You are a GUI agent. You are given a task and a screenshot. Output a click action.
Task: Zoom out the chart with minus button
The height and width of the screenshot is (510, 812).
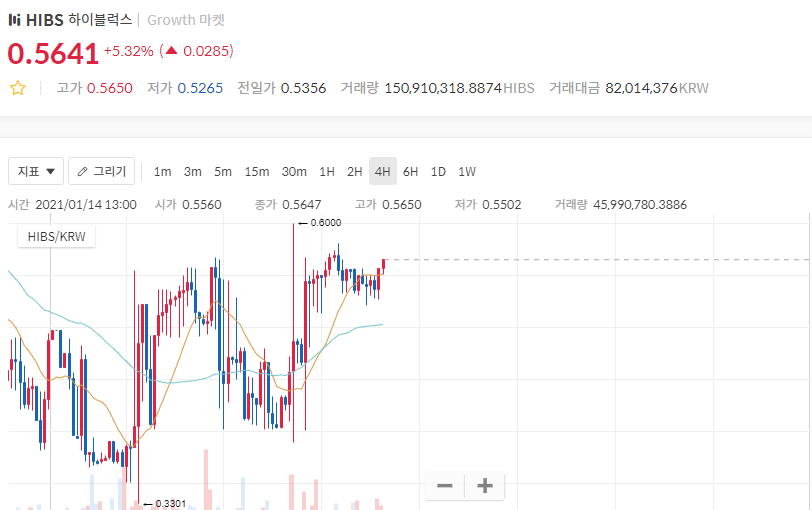pos(445,486)
